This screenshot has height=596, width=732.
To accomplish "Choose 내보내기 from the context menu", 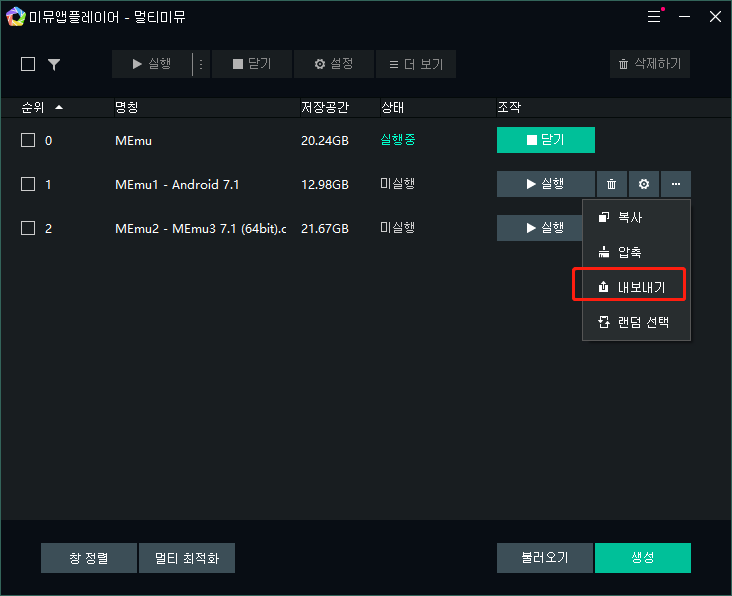I will click(636, 287).
